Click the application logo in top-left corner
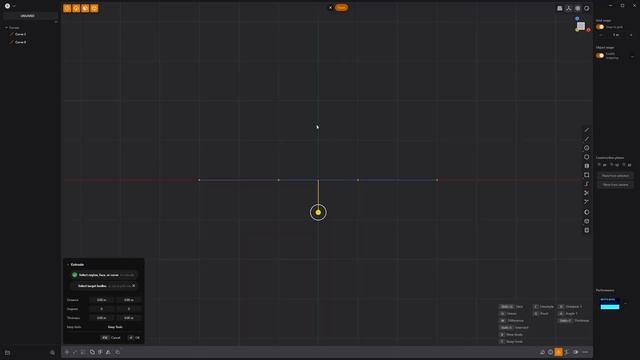 (x=7, y=6)
